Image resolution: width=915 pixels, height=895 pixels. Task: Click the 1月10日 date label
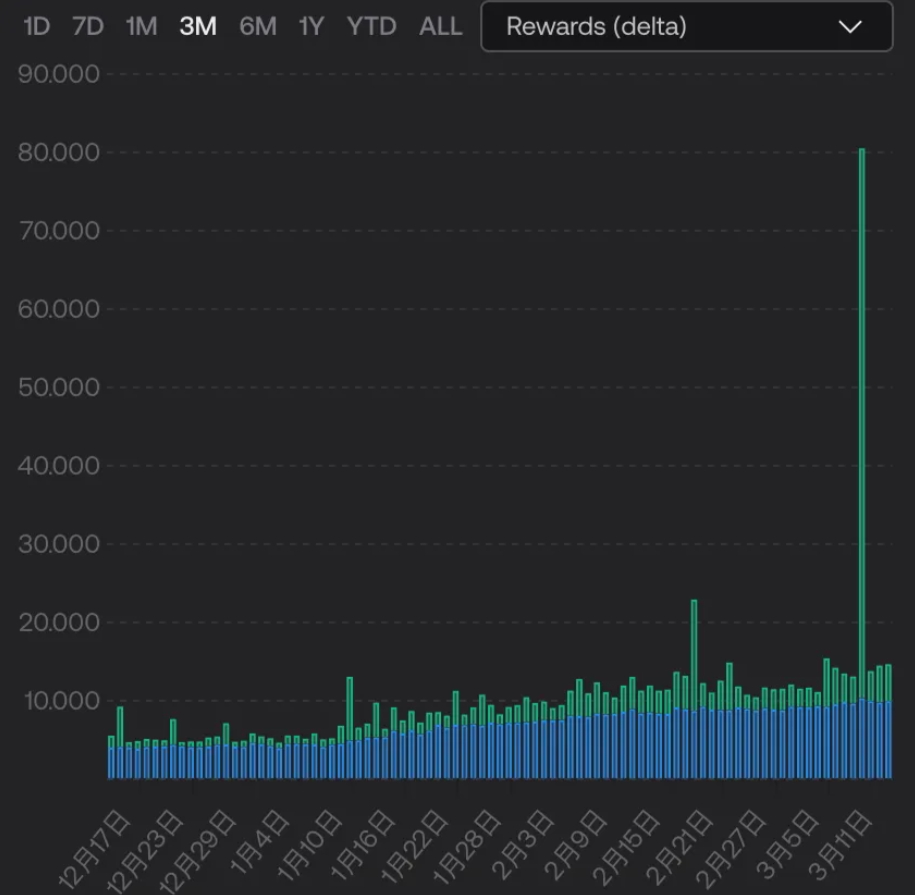click(x=308, y=845)
